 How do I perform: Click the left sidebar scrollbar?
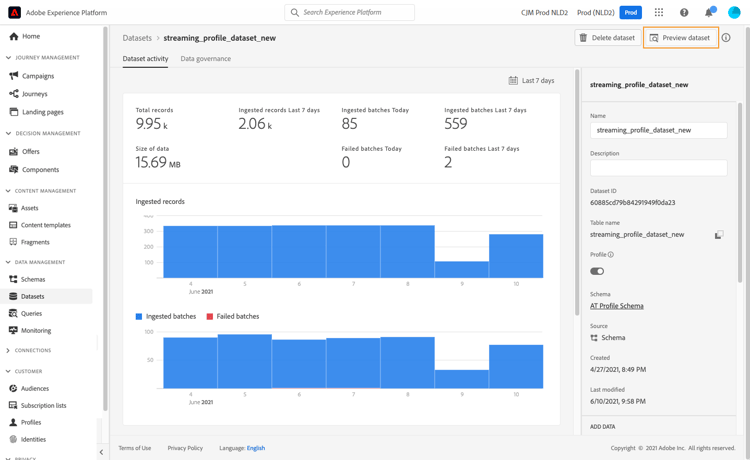105,218
